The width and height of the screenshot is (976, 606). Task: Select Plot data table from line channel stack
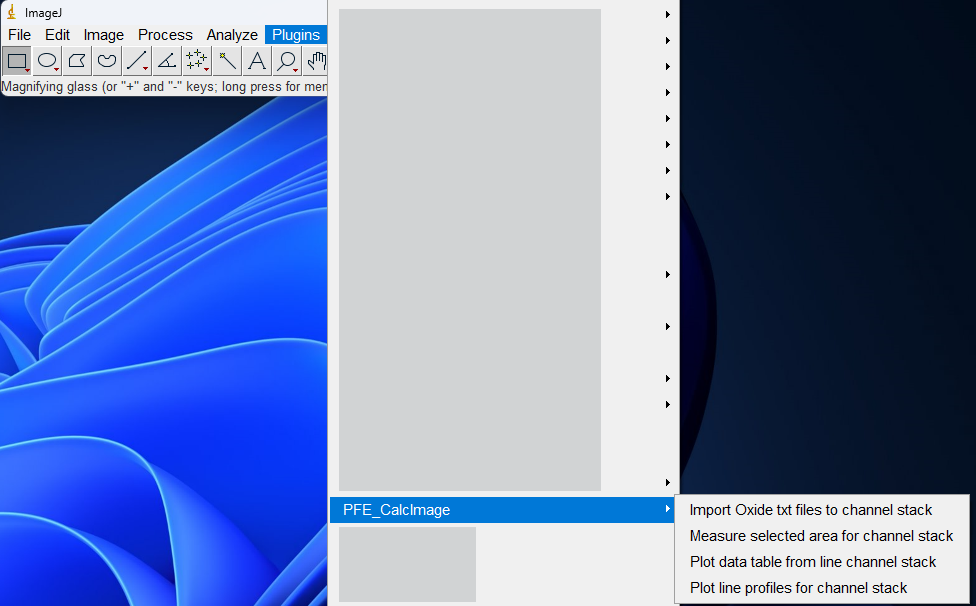pos(812,562)
